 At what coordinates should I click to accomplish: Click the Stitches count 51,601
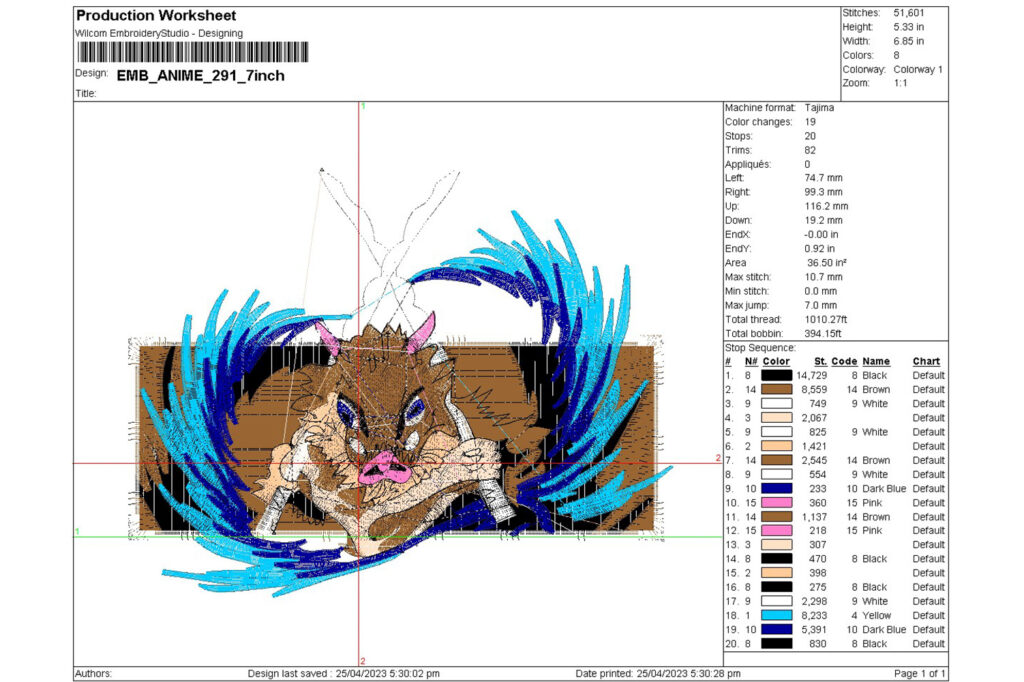click(908, 13)
